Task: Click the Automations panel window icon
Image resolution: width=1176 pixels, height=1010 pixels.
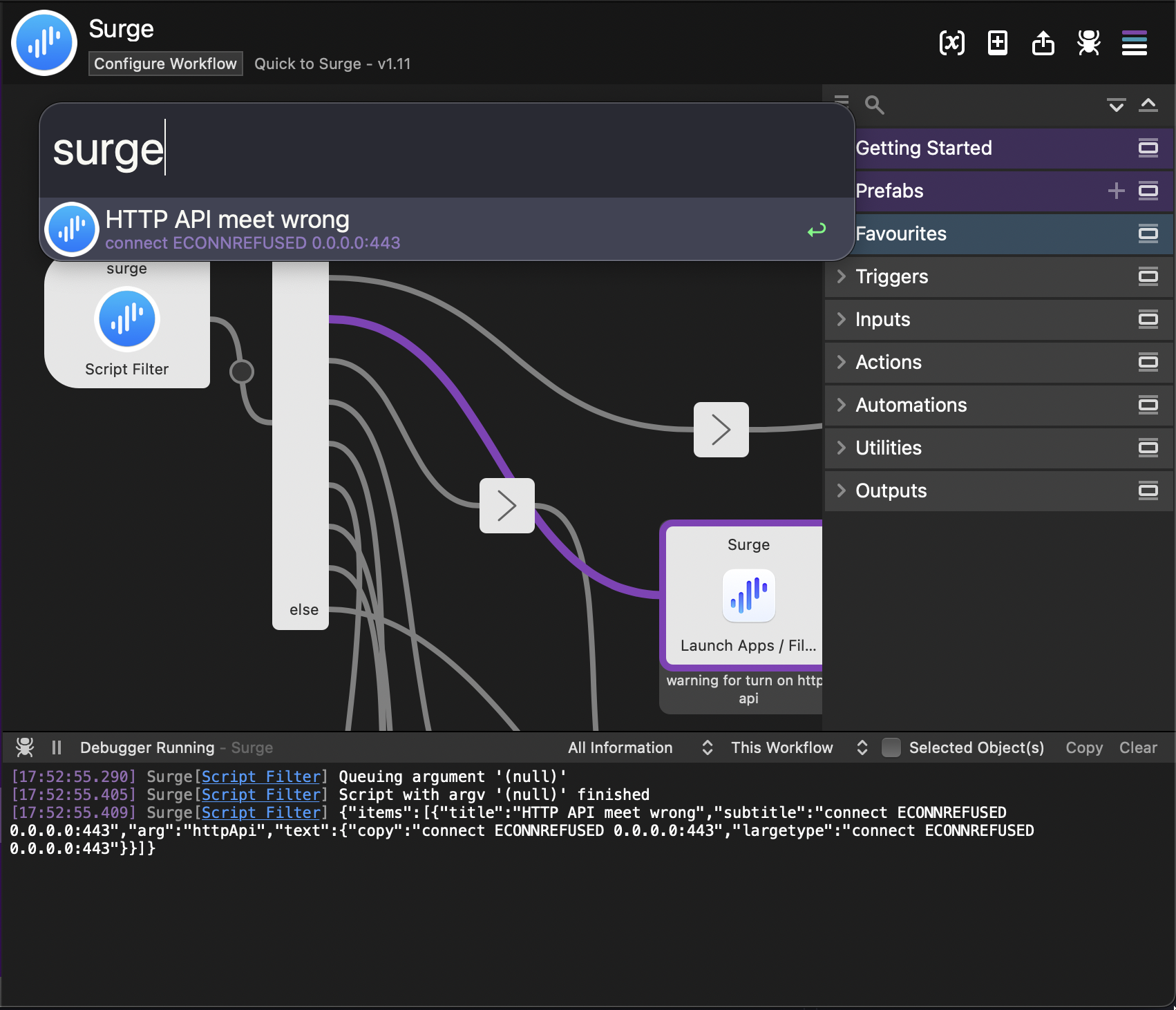Action: (x=1148, y=405)
